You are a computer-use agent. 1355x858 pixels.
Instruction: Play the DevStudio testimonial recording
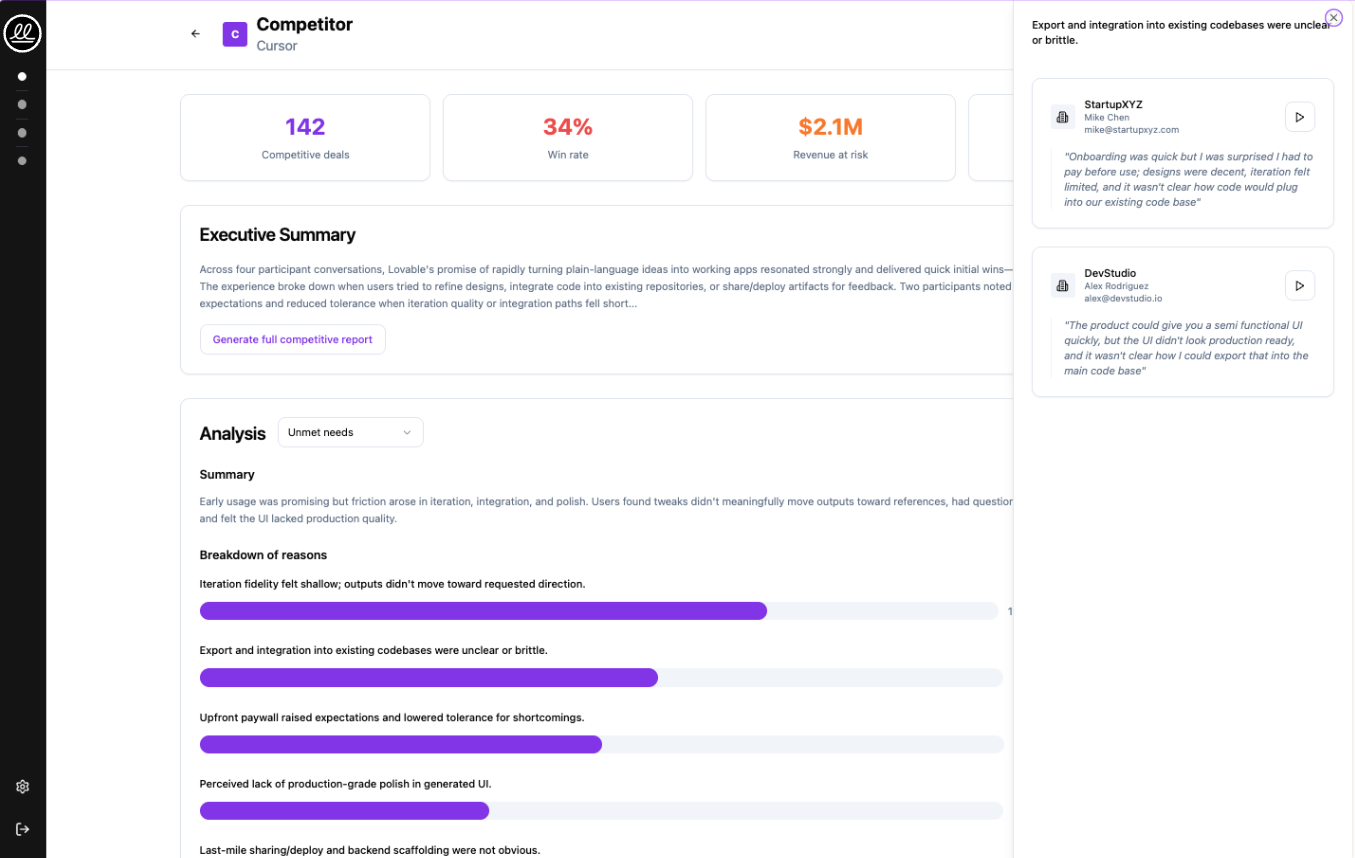[1299, 285]
